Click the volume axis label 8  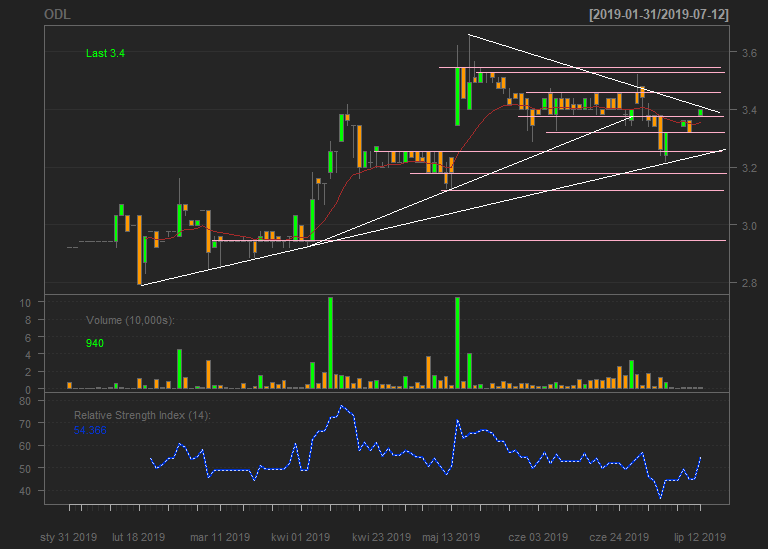click(x=28, y=320)
